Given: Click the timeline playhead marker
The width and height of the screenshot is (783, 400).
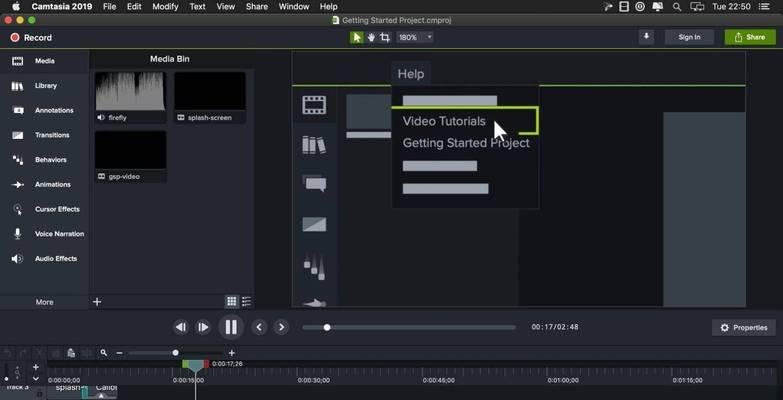Looking at the screenshot, I should coord(195,366).
